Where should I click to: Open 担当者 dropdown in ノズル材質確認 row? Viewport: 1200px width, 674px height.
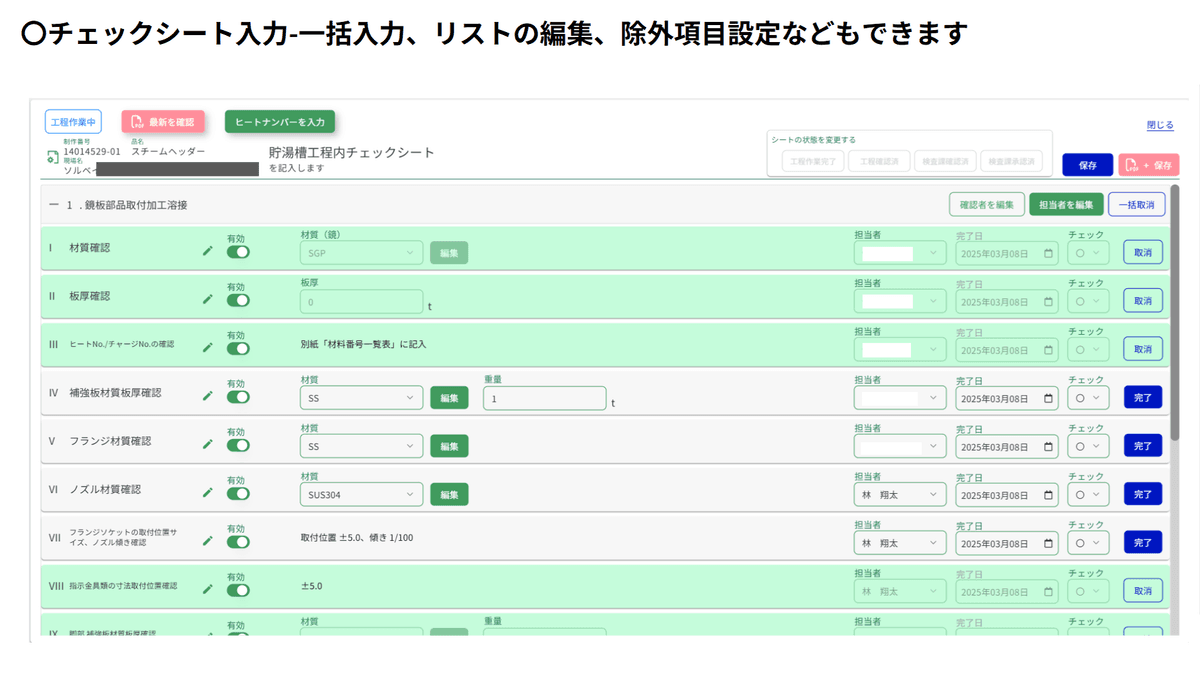coord(899,494)
